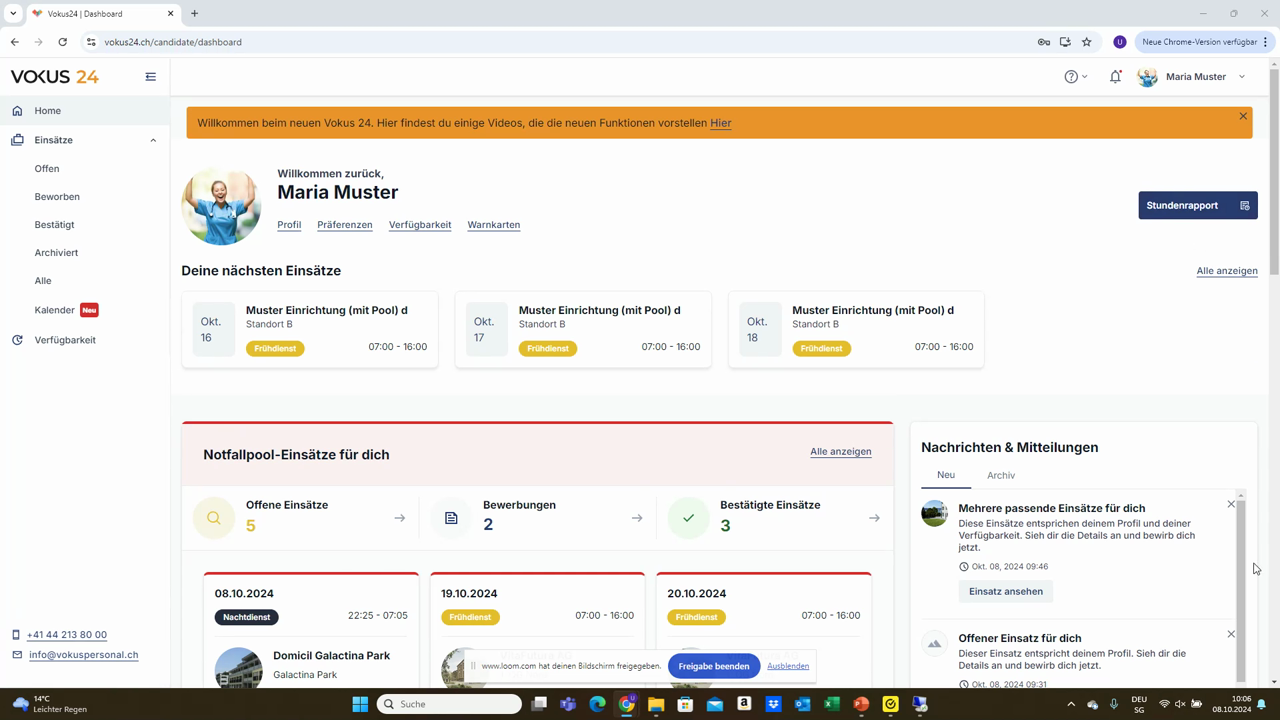1280x720 pixels.
Task: Switch to the Archiv tab in Nachrichten
Action: [x=1001, y=476]
